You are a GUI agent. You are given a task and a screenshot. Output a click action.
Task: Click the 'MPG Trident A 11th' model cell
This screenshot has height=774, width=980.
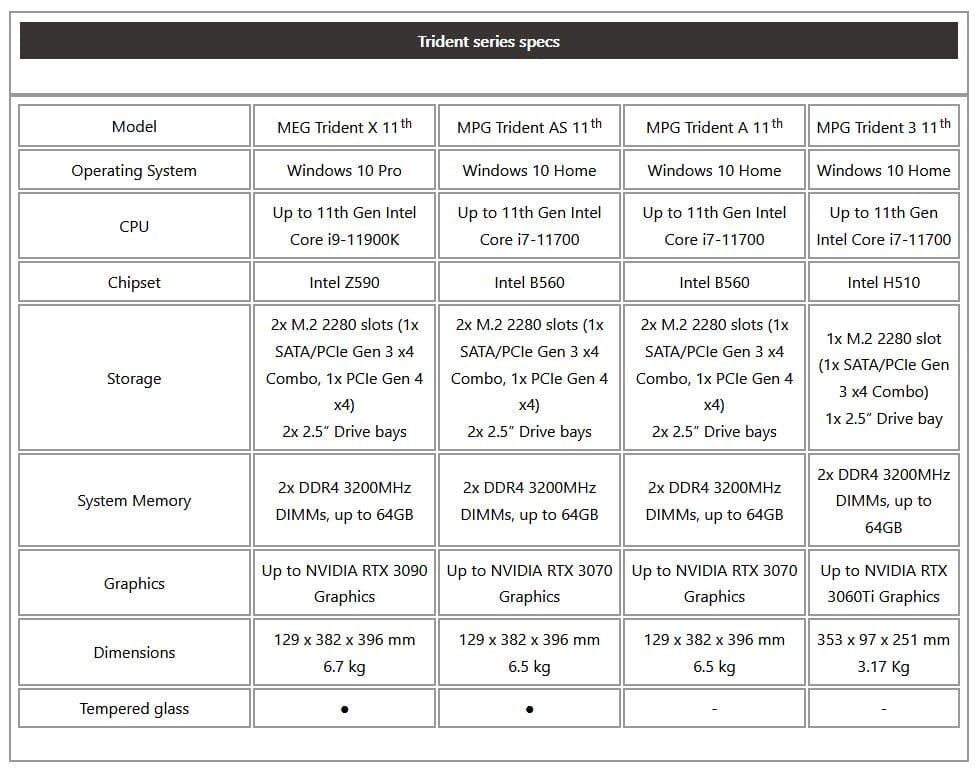point(714,126)
